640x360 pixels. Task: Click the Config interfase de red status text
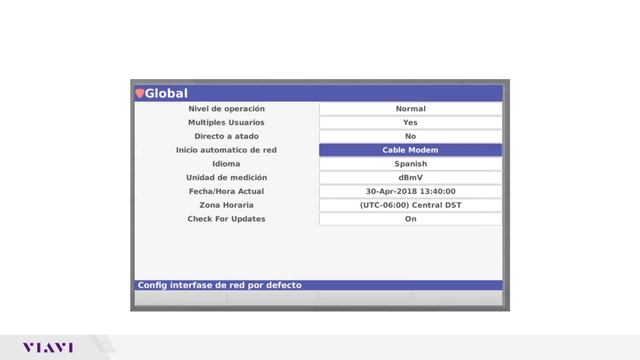220,285
